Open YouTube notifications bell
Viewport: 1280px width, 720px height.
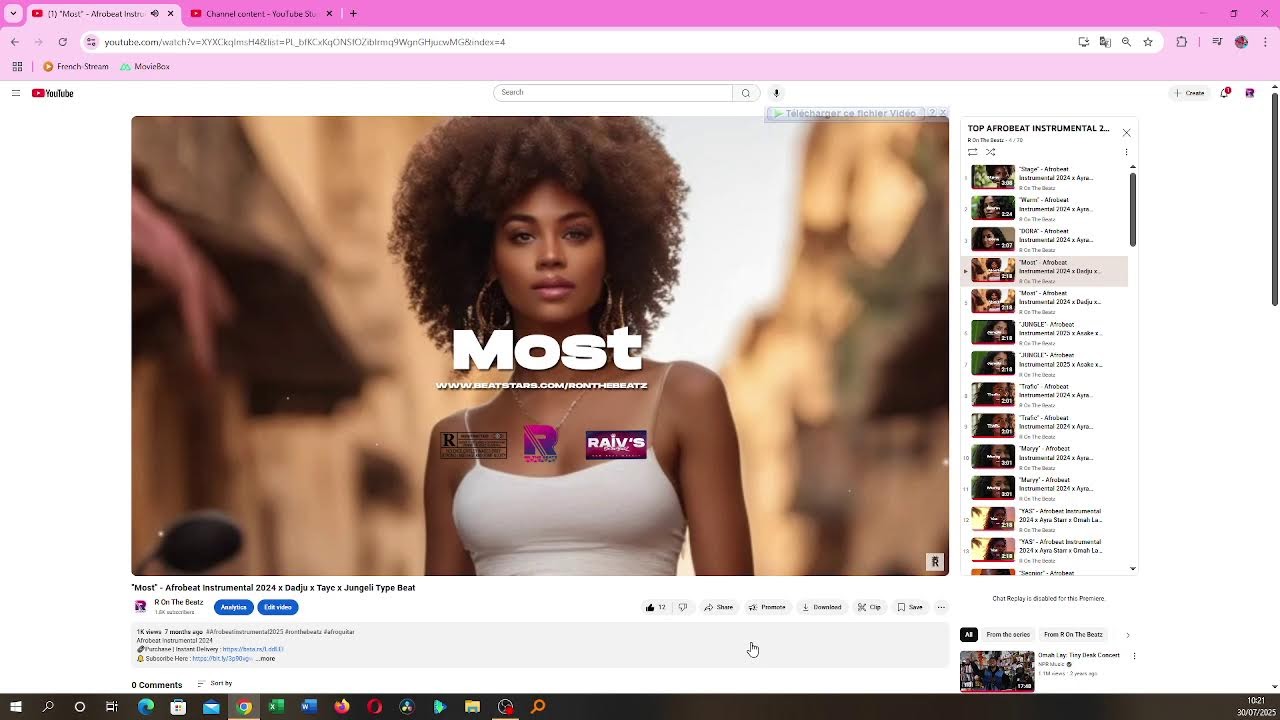1226,93
